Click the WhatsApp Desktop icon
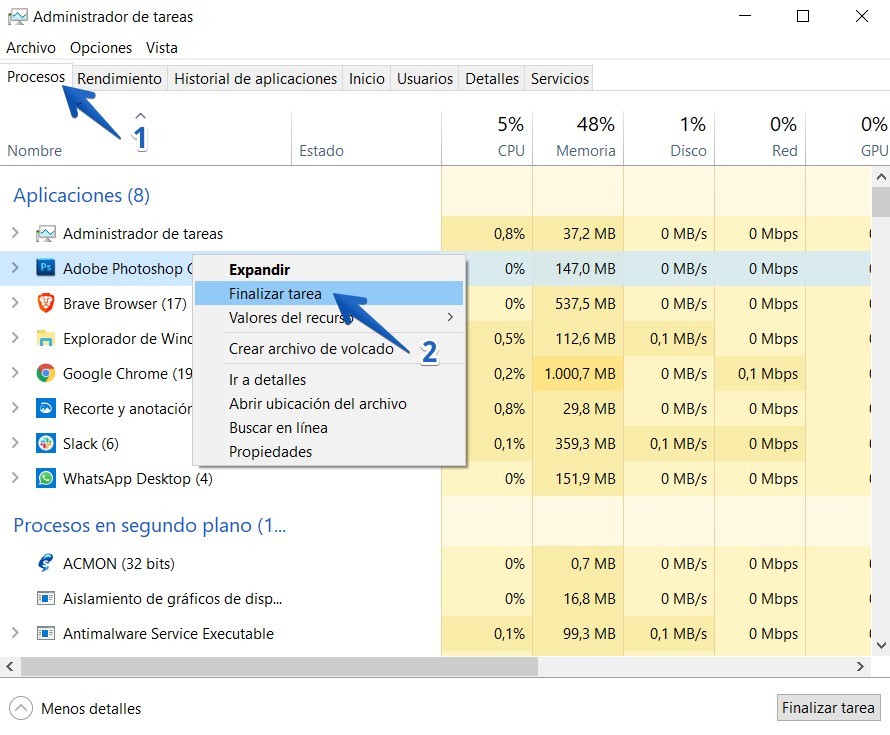The height and width of the screenshot is (735, 890). (x=45, y=478)
